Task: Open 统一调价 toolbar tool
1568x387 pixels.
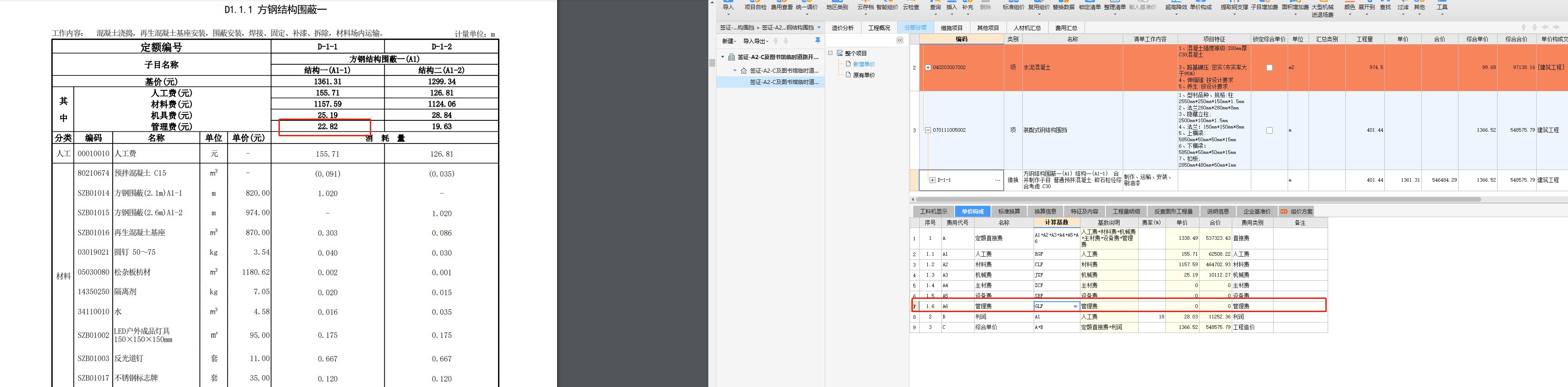Action: [807, 7]
